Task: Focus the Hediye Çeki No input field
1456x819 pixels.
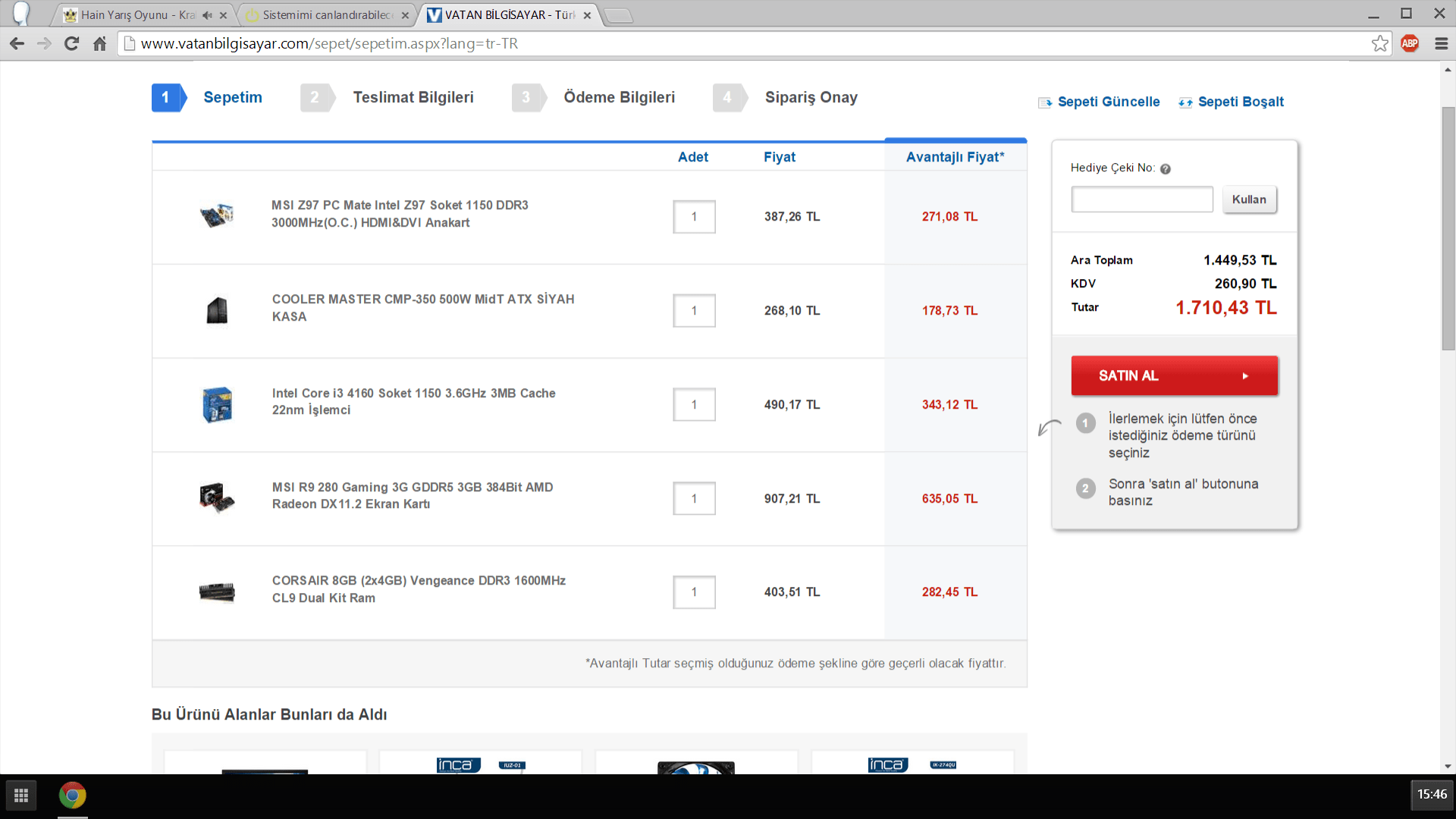Action: pos(1141,199)
